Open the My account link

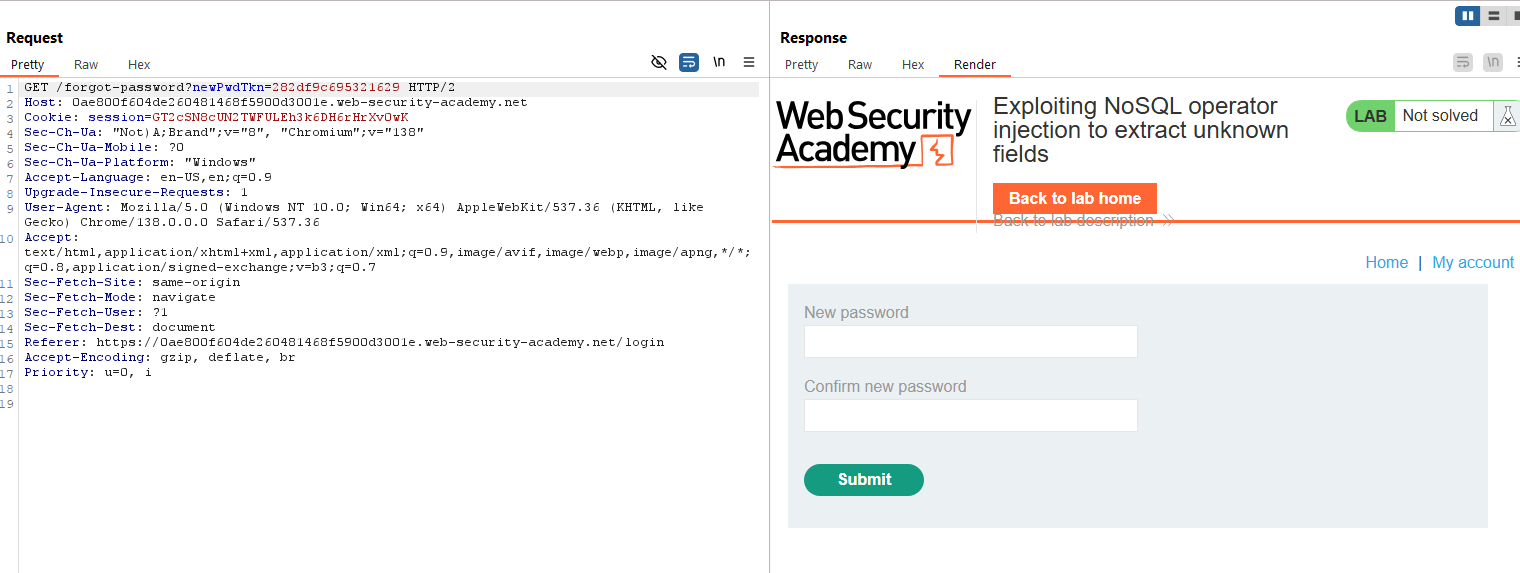pos(1473,262)
